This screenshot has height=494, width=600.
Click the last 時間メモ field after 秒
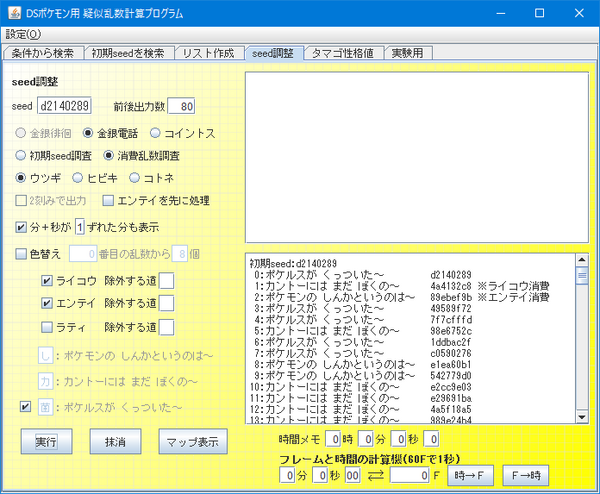pyautogui.click(x=431, y=439)
